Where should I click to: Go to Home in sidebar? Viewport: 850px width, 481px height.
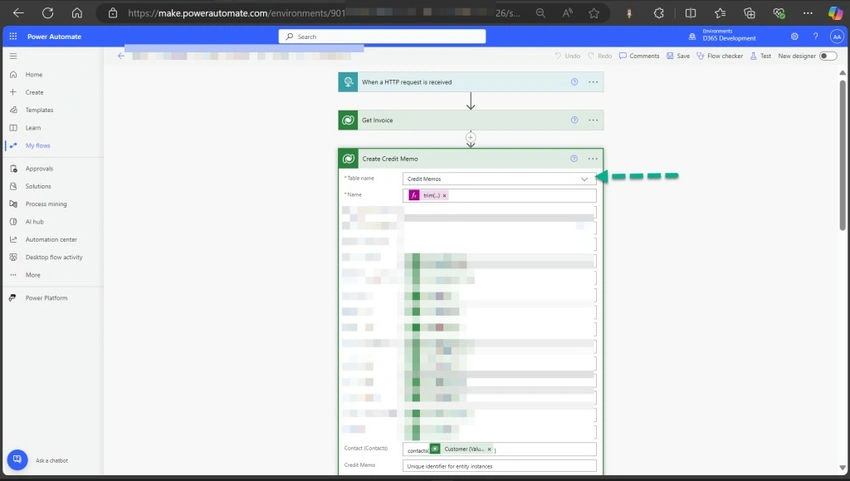(34, 74)
